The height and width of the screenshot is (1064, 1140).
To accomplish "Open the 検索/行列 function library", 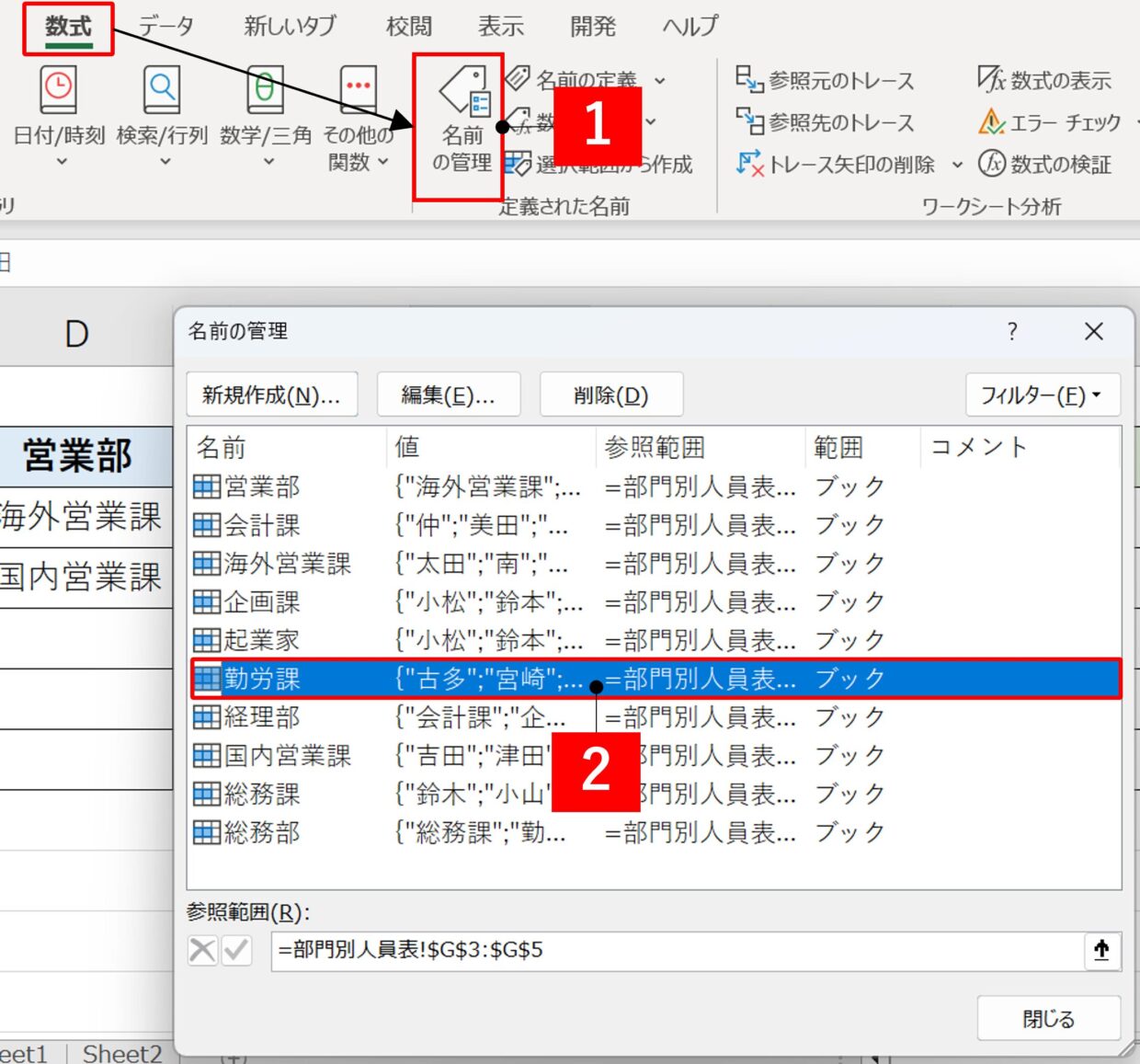I will (x=162, y=110).
